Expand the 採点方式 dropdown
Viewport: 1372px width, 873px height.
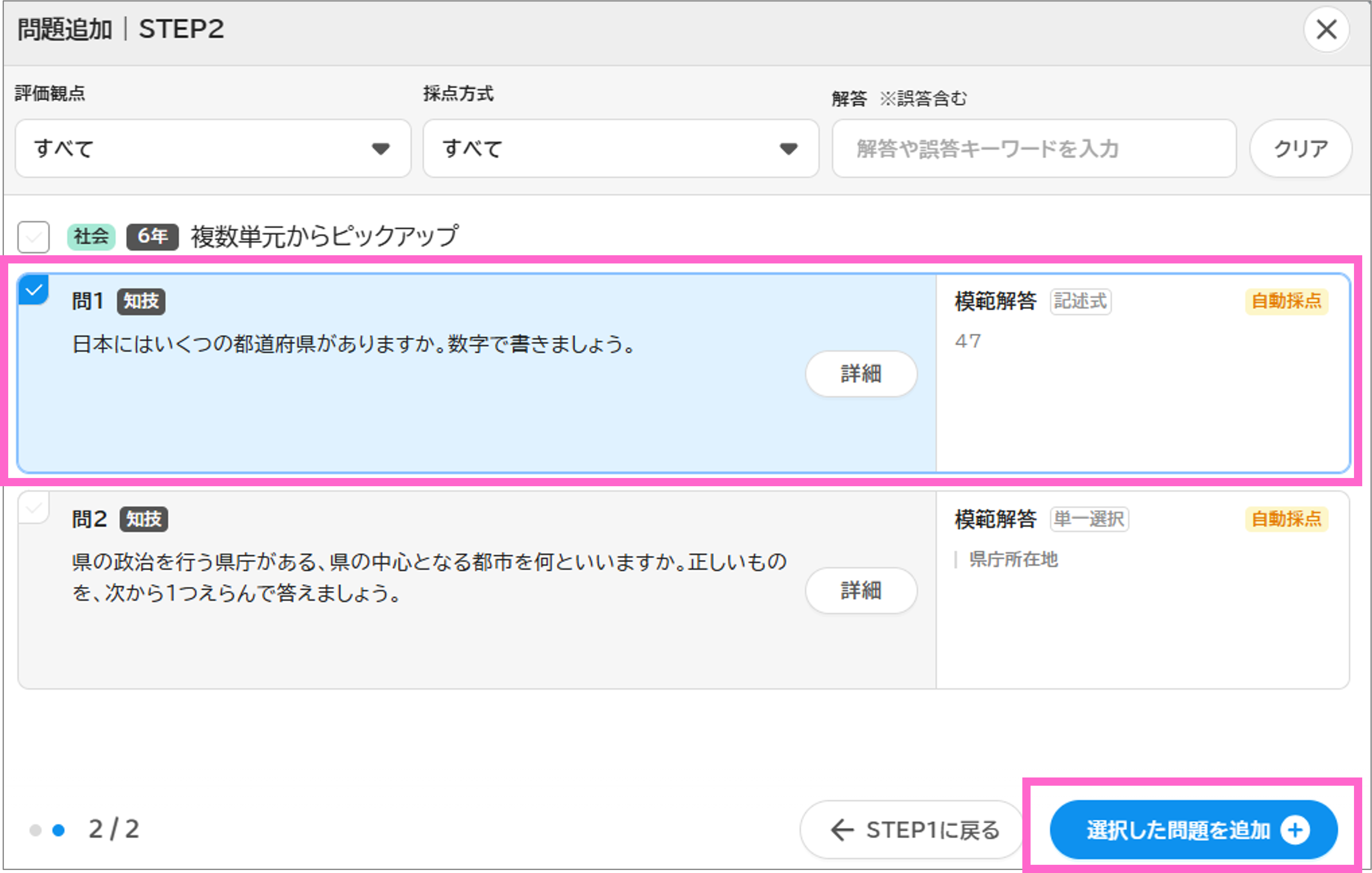[x=621, y=149]
